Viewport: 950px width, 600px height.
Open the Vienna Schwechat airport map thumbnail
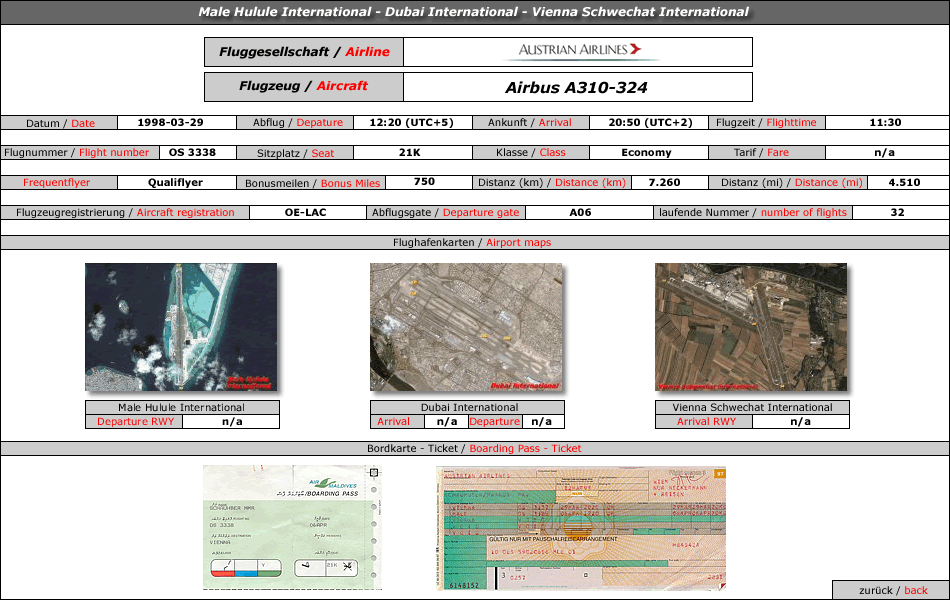click(x=751, y=327)
